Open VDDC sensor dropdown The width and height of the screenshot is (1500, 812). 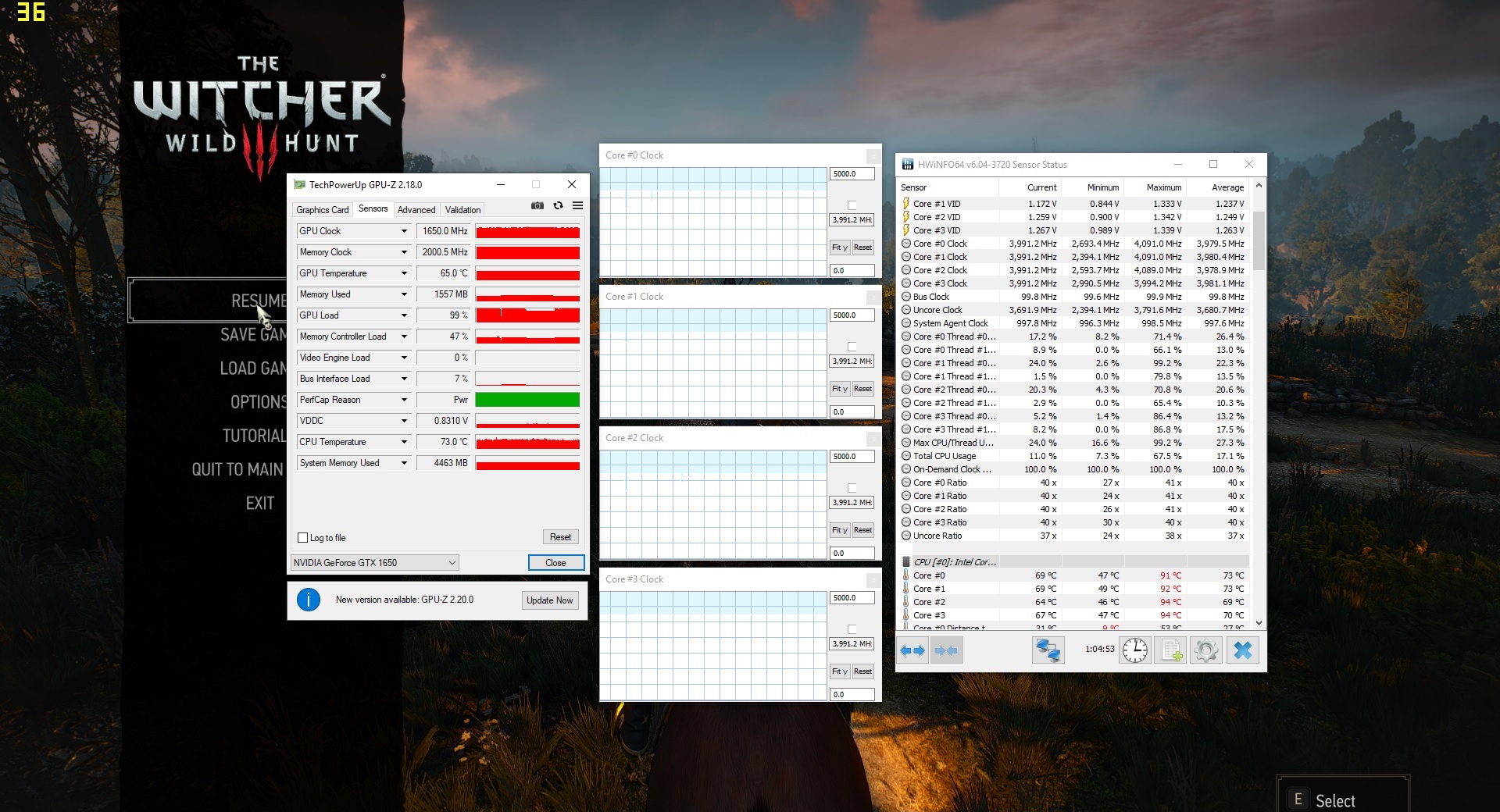point(404,421)
